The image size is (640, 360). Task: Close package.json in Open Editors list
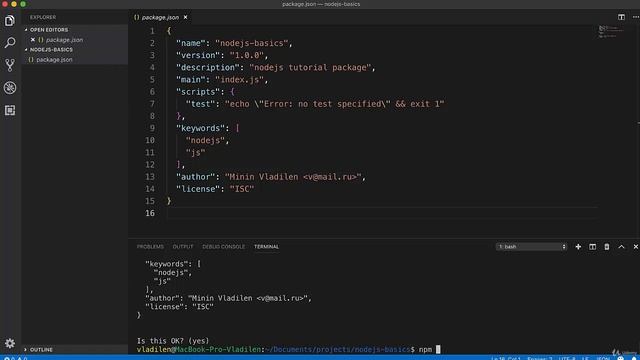coord(33,40)
